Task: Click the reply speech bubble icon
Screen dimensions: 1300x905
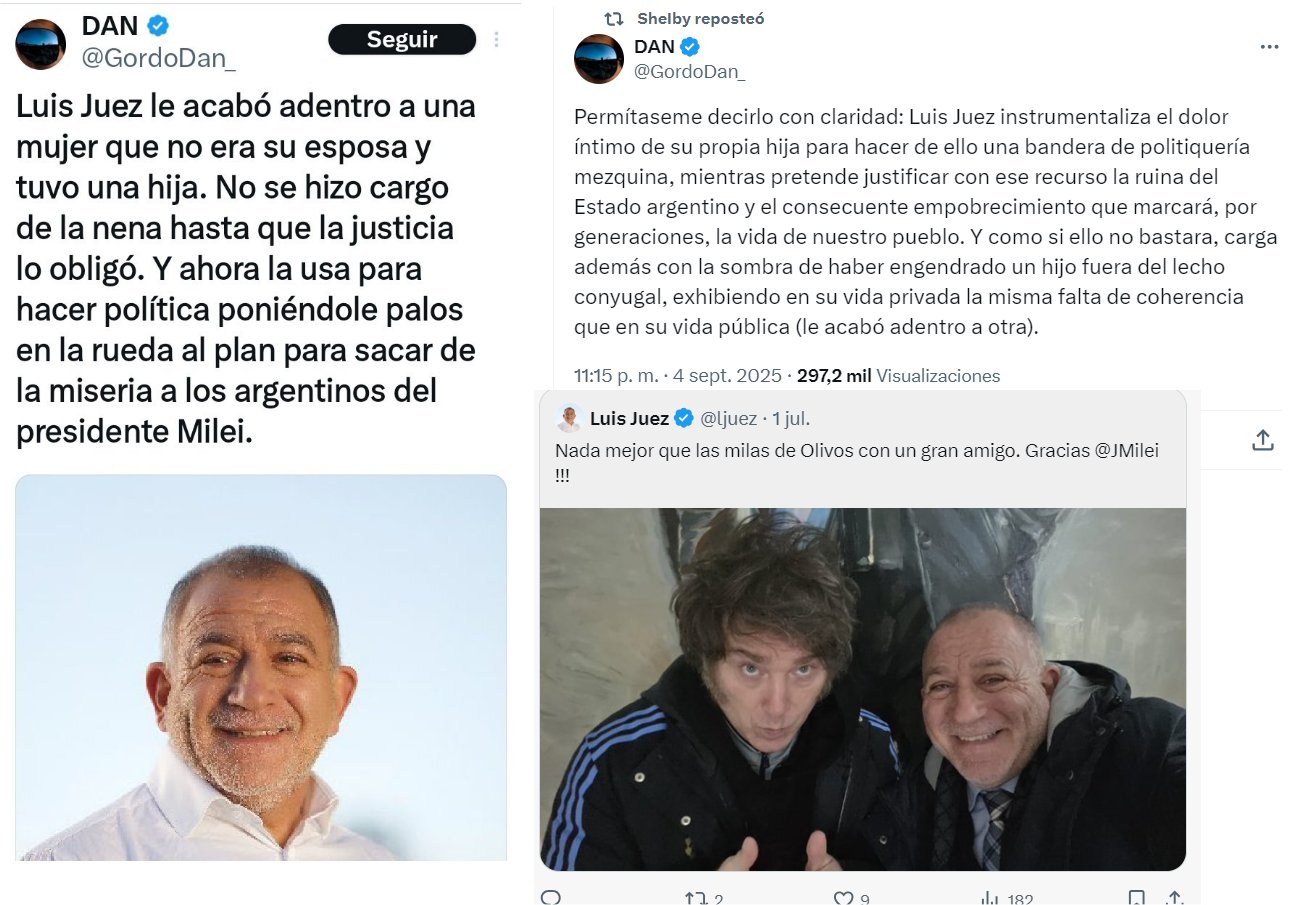Action: coord(550,897)
